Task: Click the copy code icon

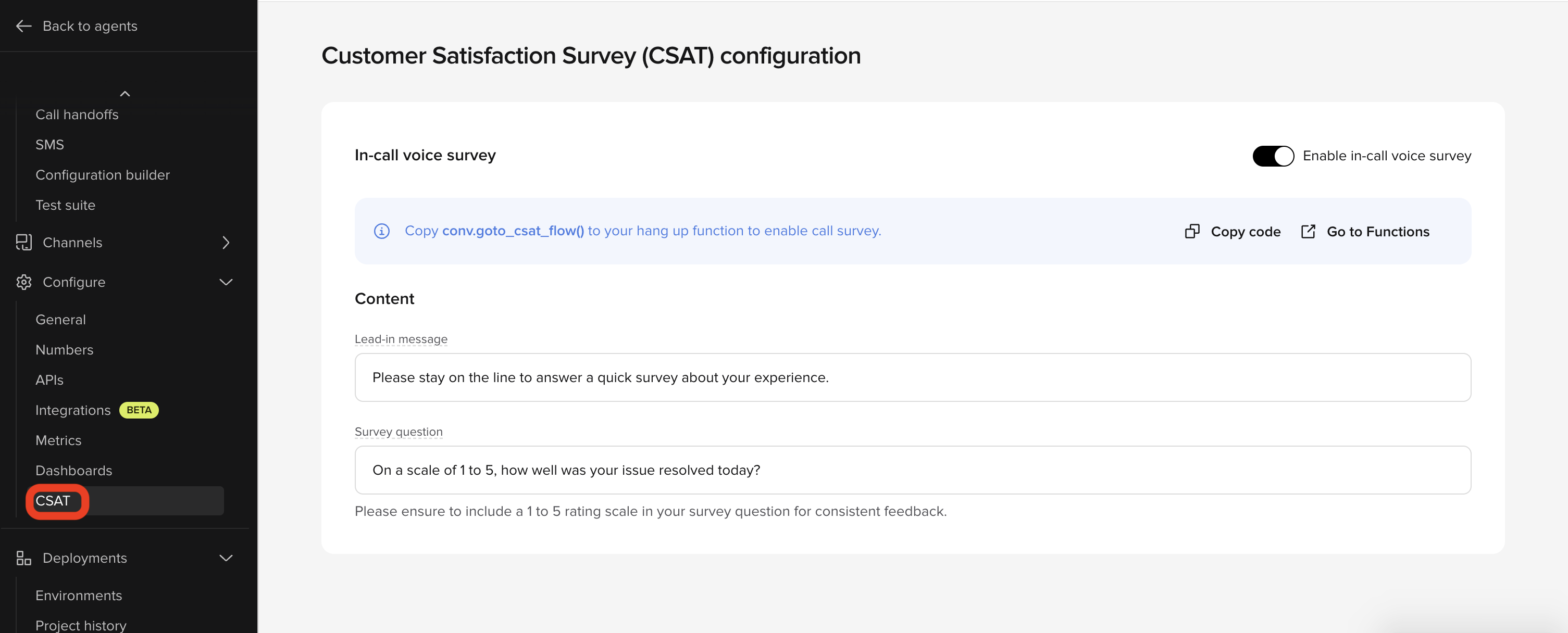Action: tap(1192, 232)
